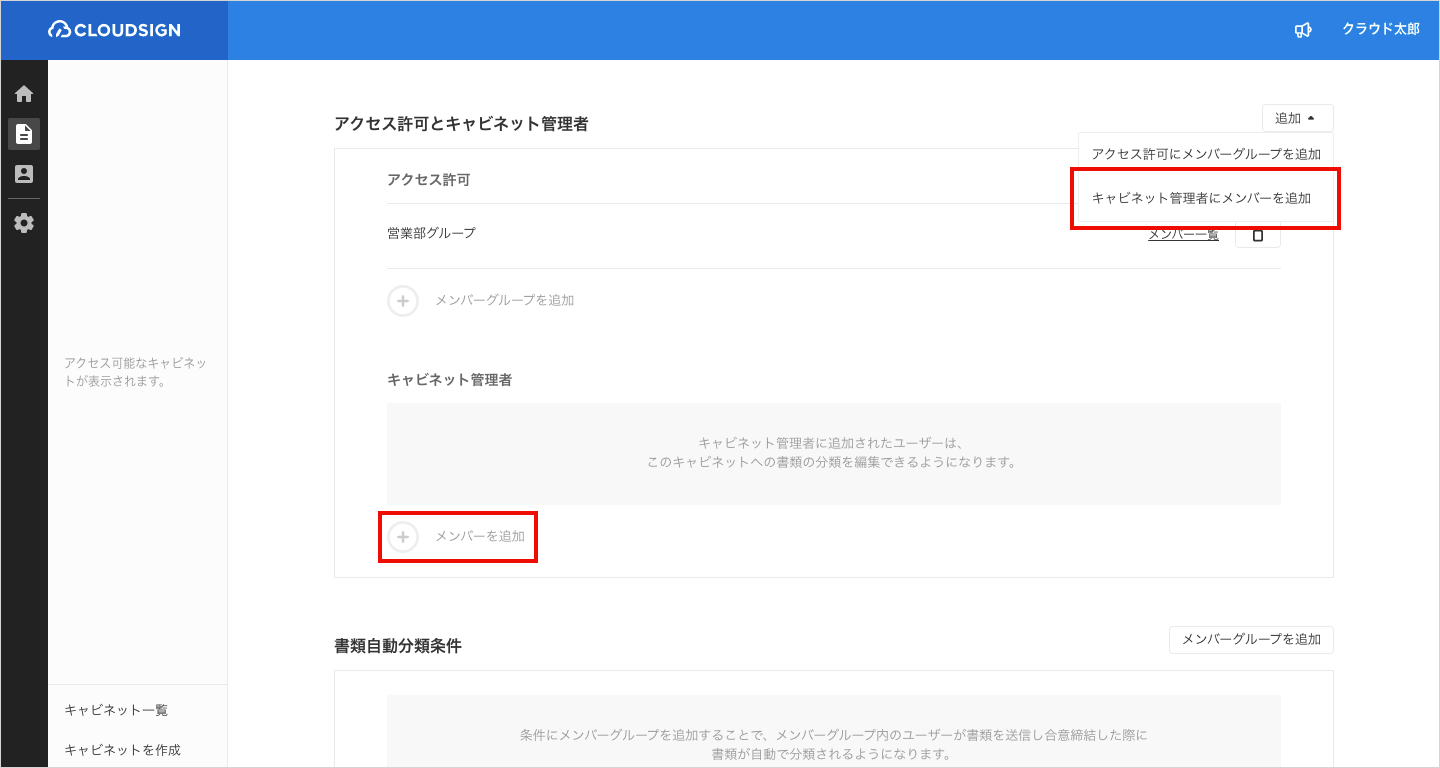This screenshot has height=768, width=1440.
Task: Select アクセス許可にメンバーグループを追加 from the menu
Action: pos(1206,154)
